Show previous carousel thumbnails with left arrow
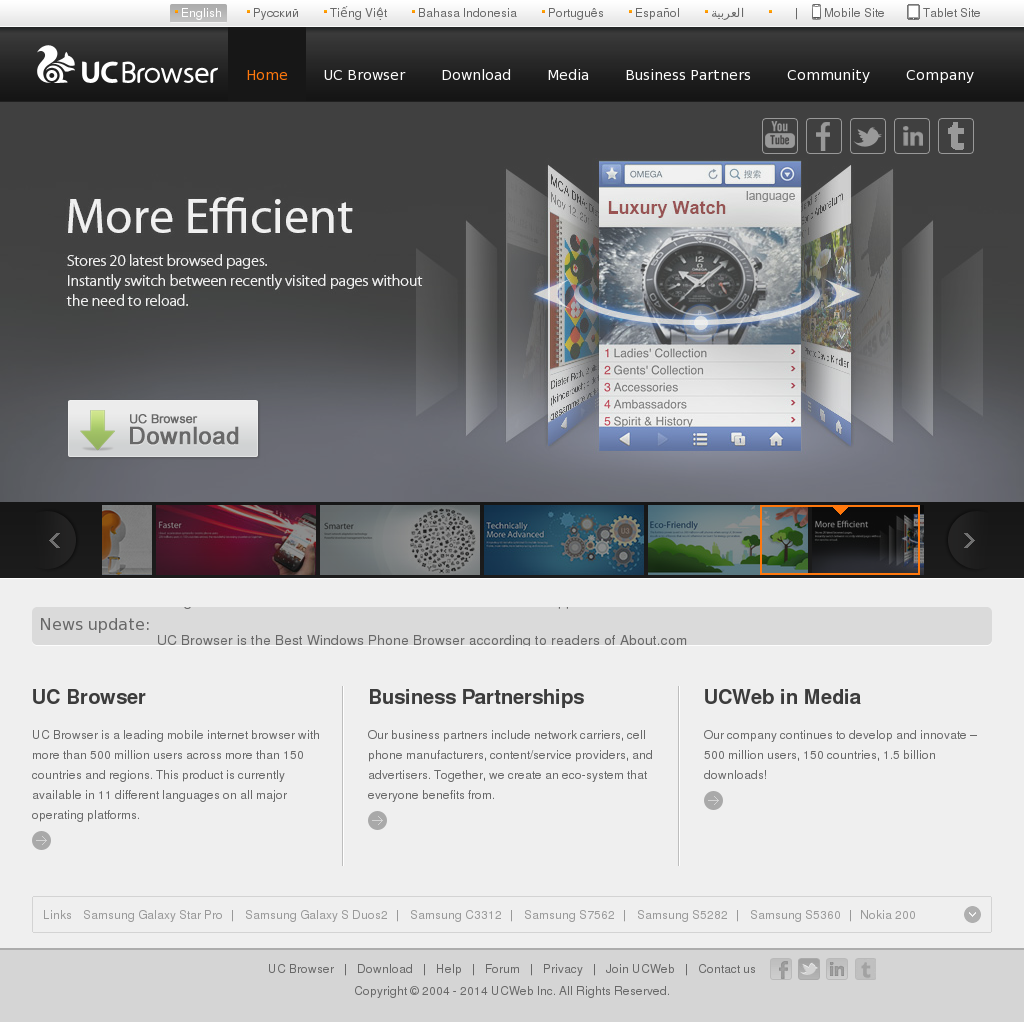This screenshot has height=1022, width=1024. tap(55, 540)
